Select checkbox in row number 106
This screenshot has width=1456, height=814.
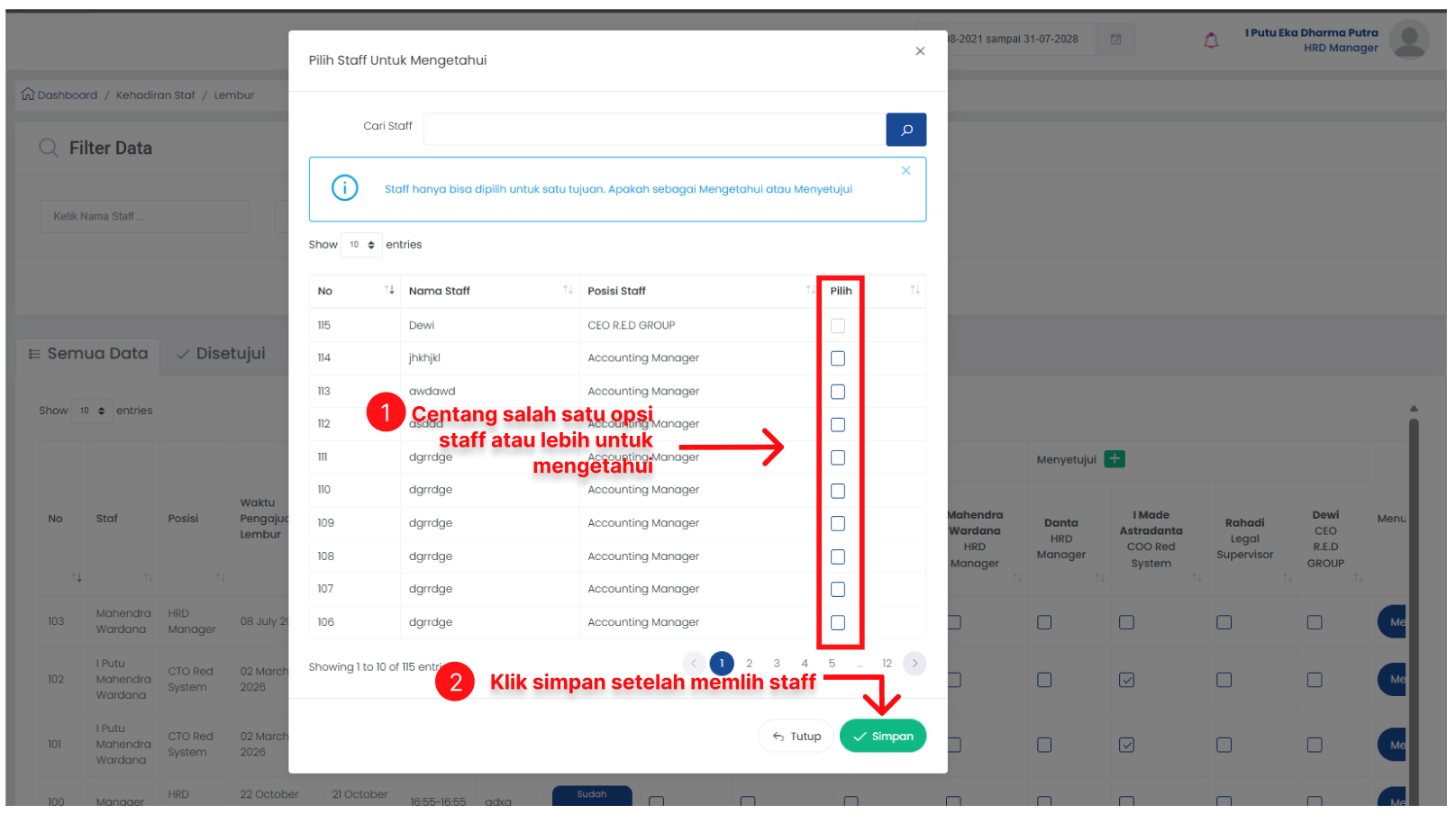(x=838, y=622)
